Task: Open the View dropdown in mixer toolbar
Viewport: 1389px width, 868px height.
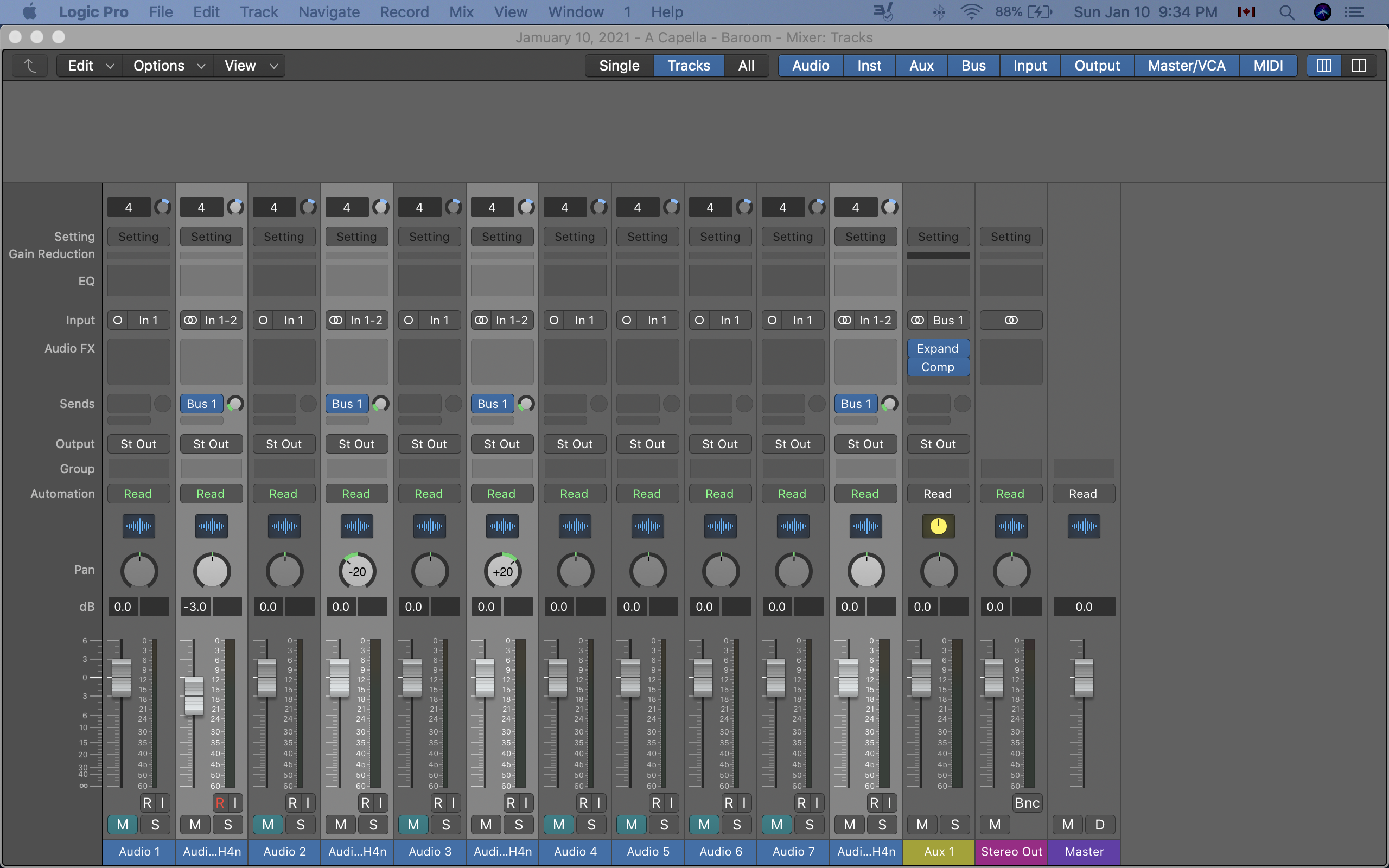Action: coord(250,66)
